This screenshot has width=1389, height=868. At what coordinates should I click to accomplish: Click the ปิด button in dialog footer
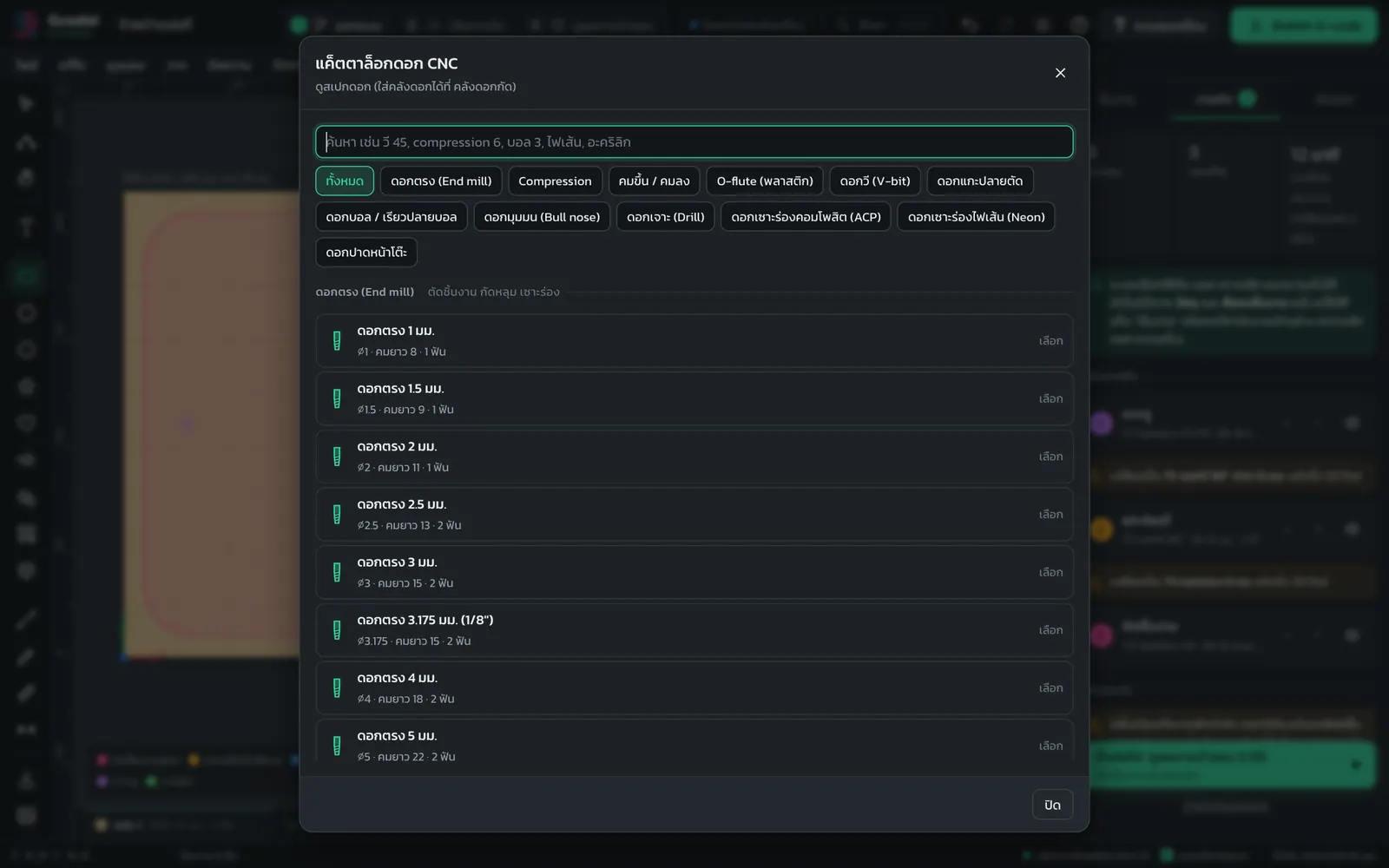tap(1052, 805)
